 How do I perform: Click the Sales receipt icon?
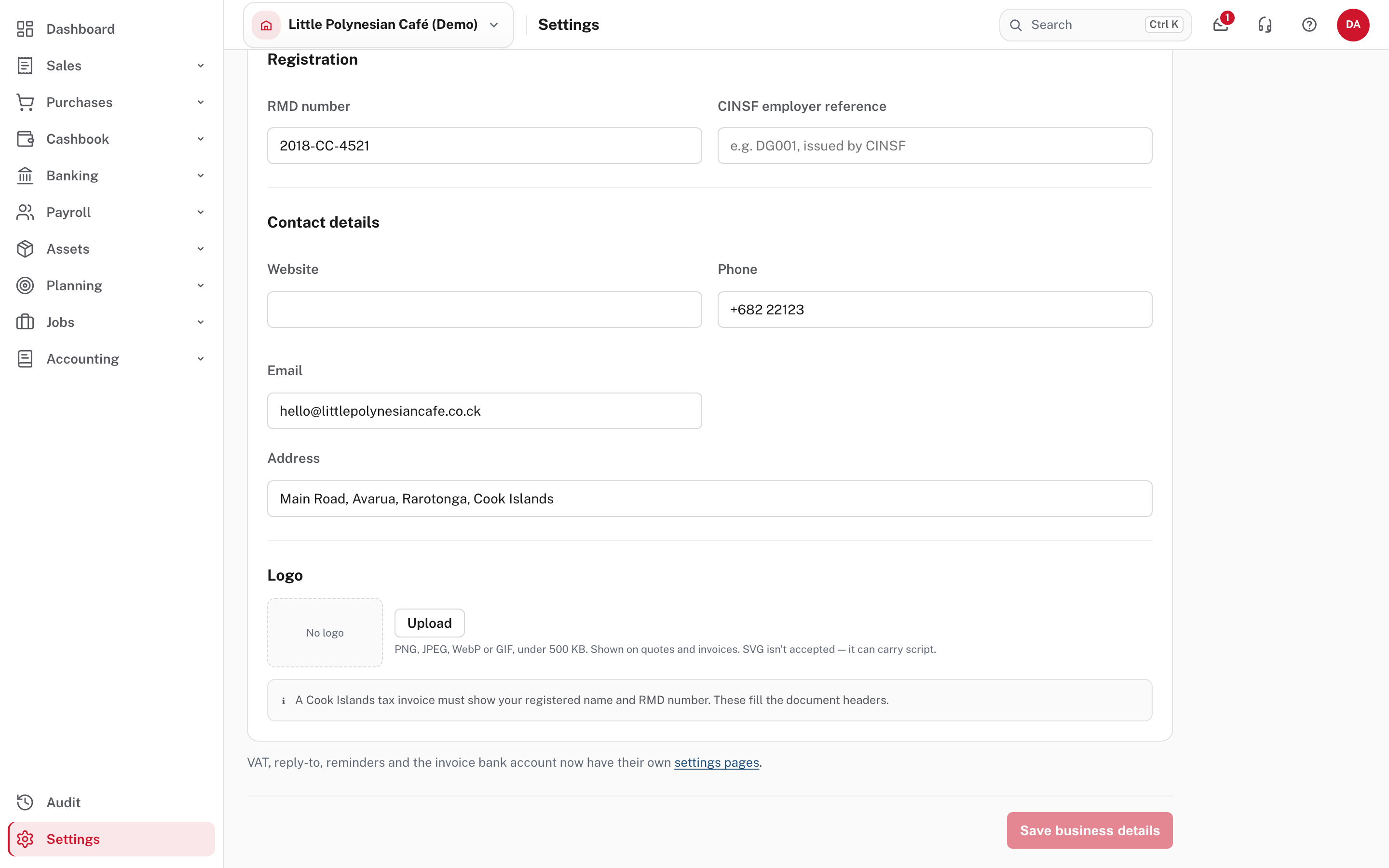tap(25, 66)
